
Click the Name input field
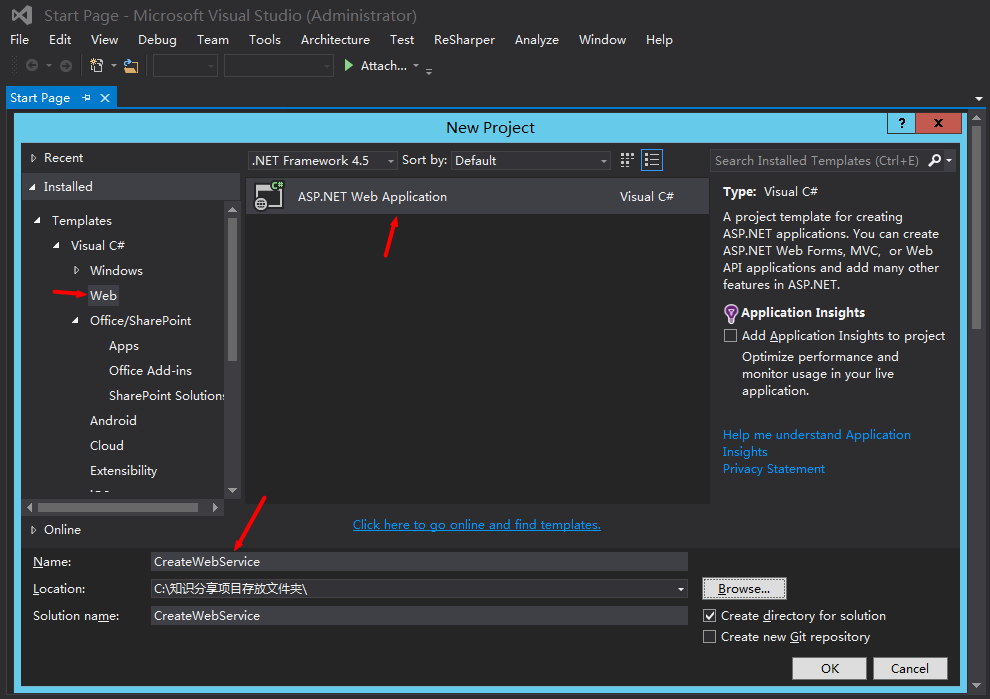(x=419, y=561)
